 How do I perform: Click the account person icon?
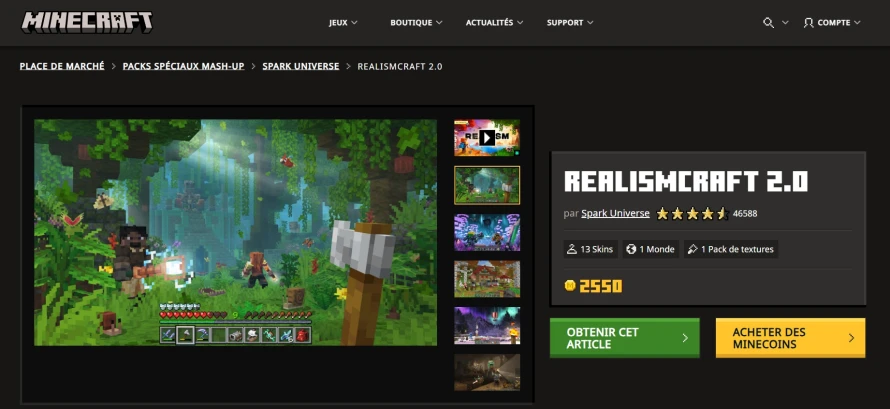pyautogui.click(x=808, y=23)
